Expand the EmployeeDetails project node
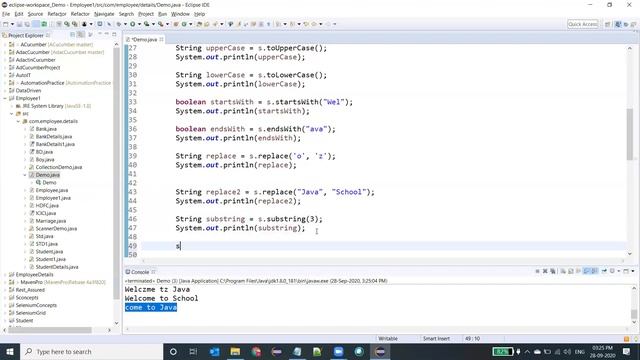640x360 pixels. (5, 275)
